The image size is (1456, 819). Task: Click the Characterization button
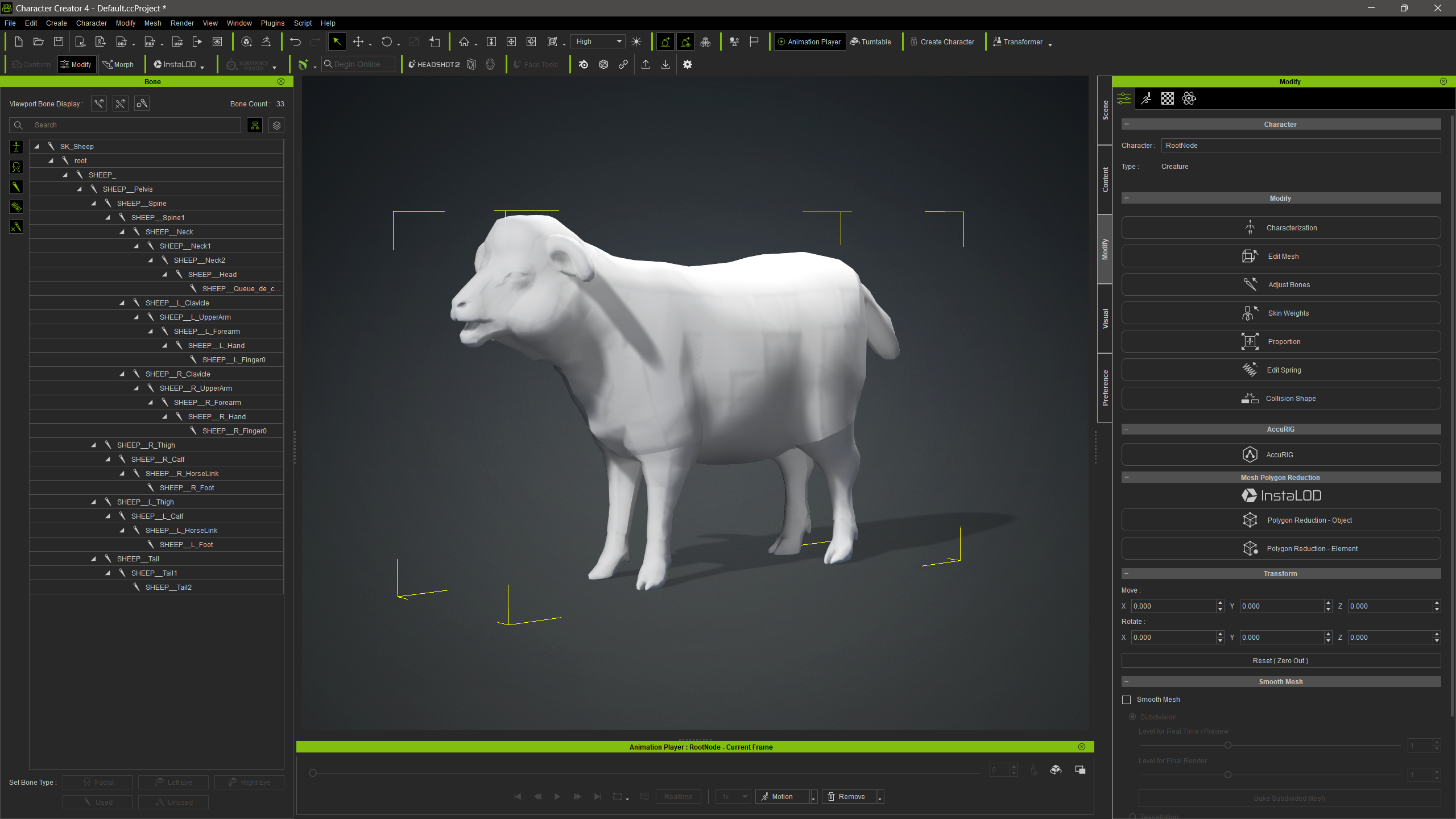click(x=1281, y=227)
